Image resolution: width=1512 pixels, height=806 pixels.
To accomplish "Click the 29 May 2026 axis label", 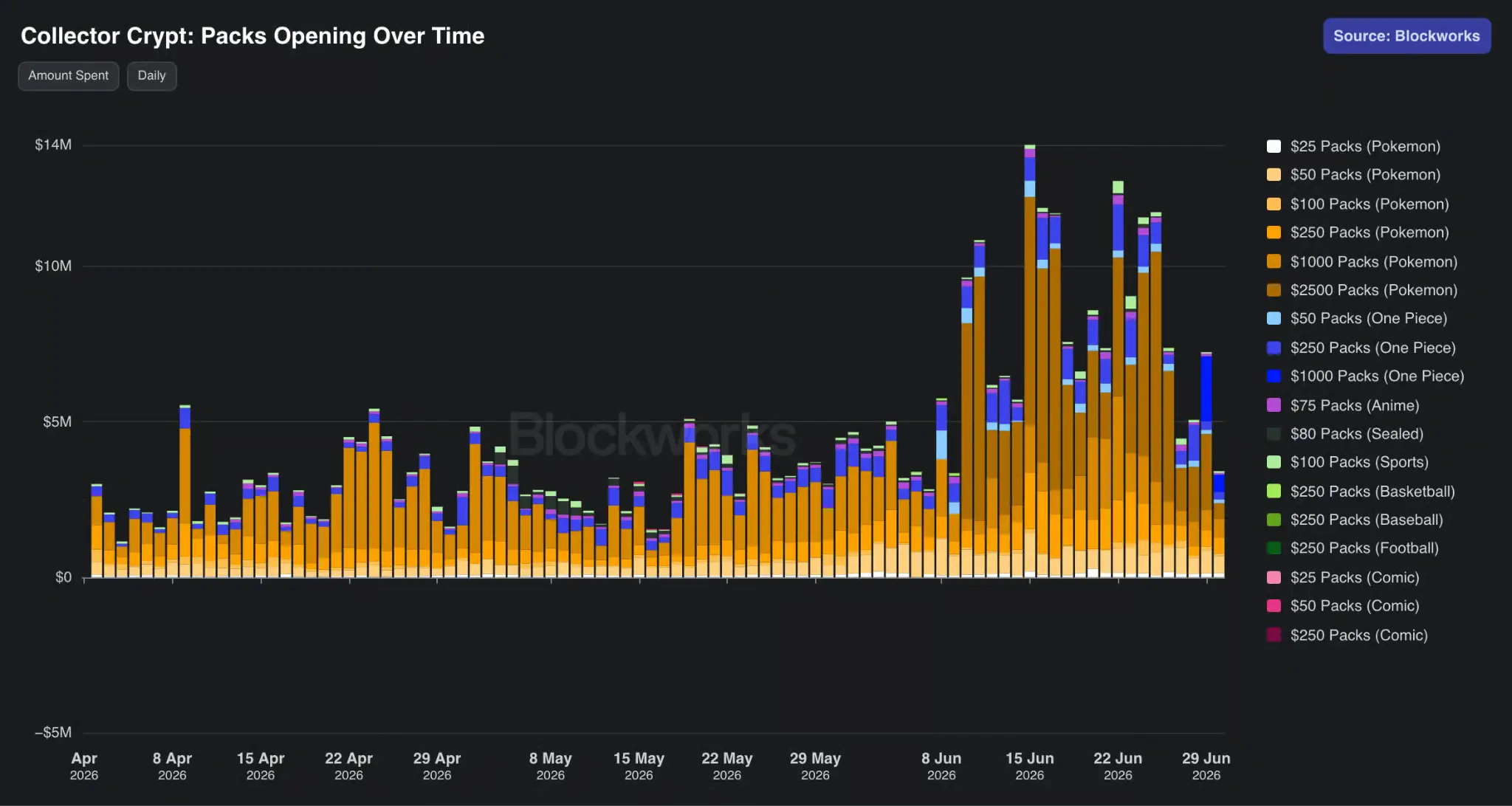I will [815, 766].
